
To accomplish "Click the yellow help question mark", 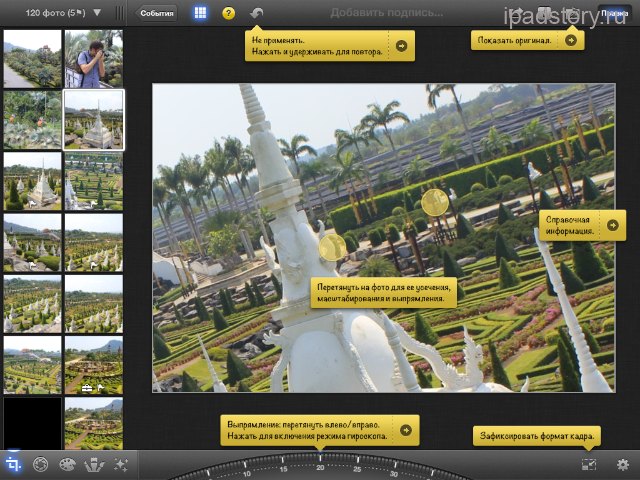I will pos(229,13).
